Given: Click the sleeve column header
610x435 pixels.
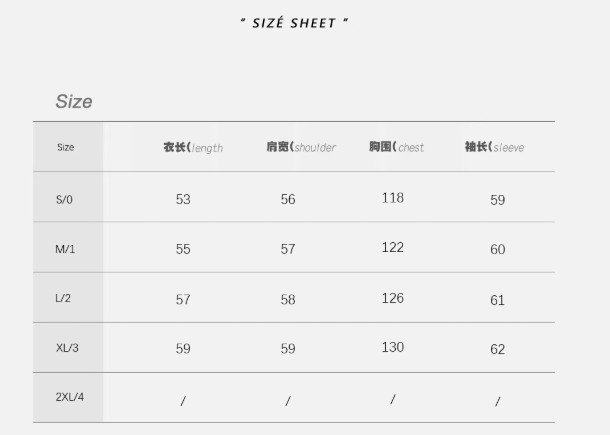Looking at the screenshot, I should coord(494,147).
